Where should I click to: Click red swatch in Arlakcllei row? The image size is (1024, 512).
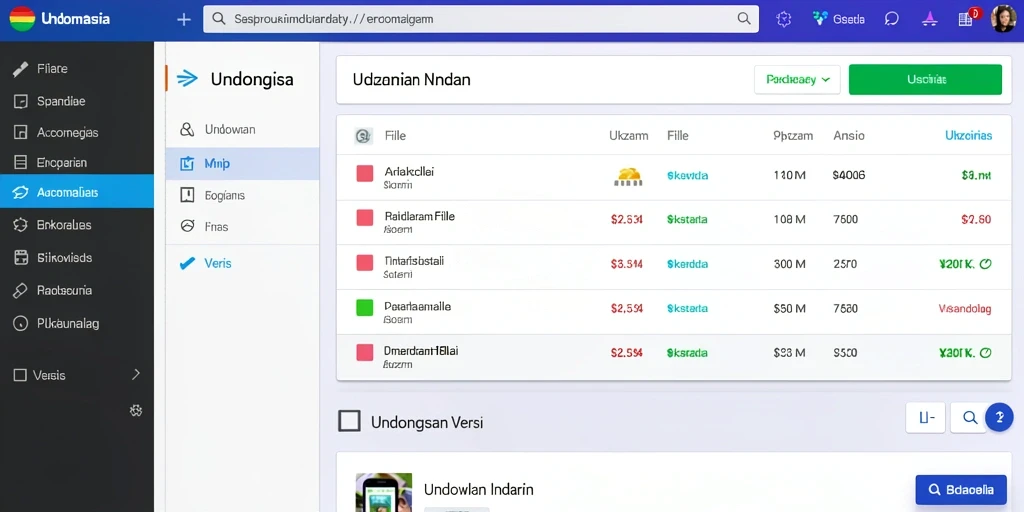click(x=364, y=173)
